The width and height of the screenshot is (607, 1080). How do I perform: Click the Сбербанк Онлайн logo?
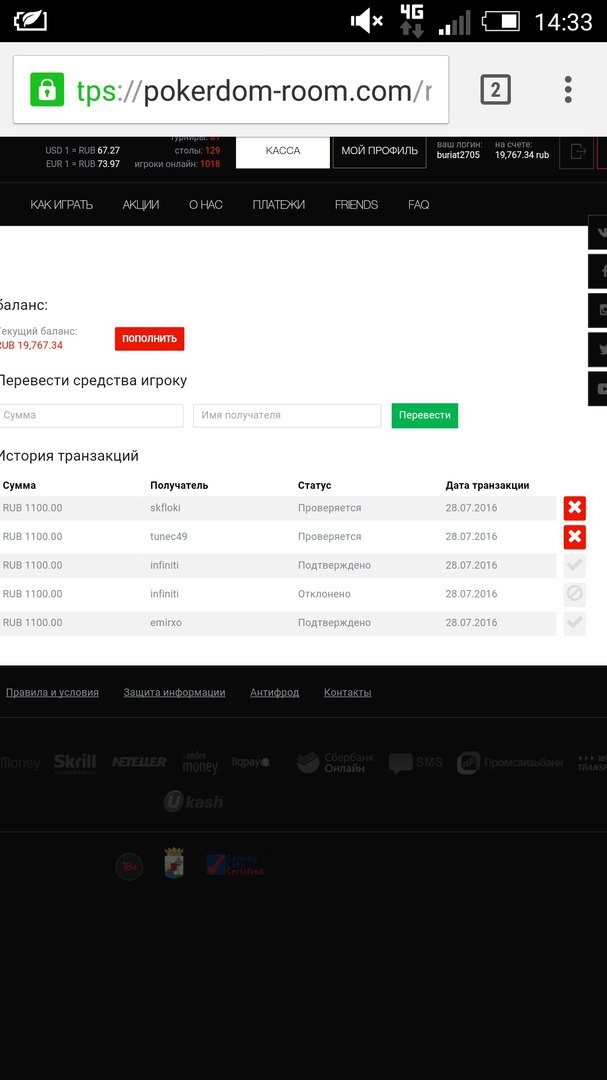(336, 762)
